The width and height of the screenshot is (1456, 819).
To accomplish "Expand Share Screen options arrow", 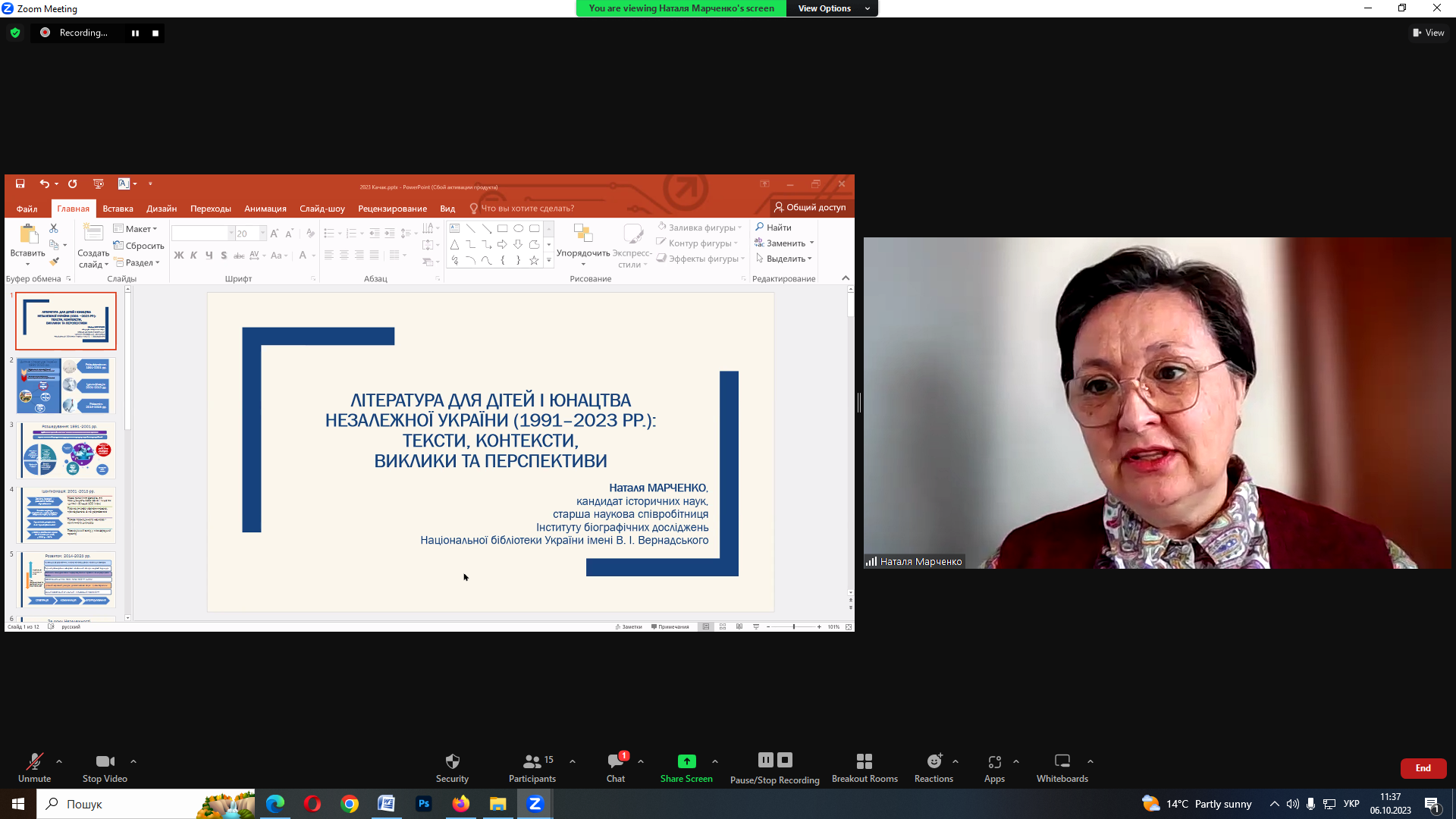I will click(715, 761).
